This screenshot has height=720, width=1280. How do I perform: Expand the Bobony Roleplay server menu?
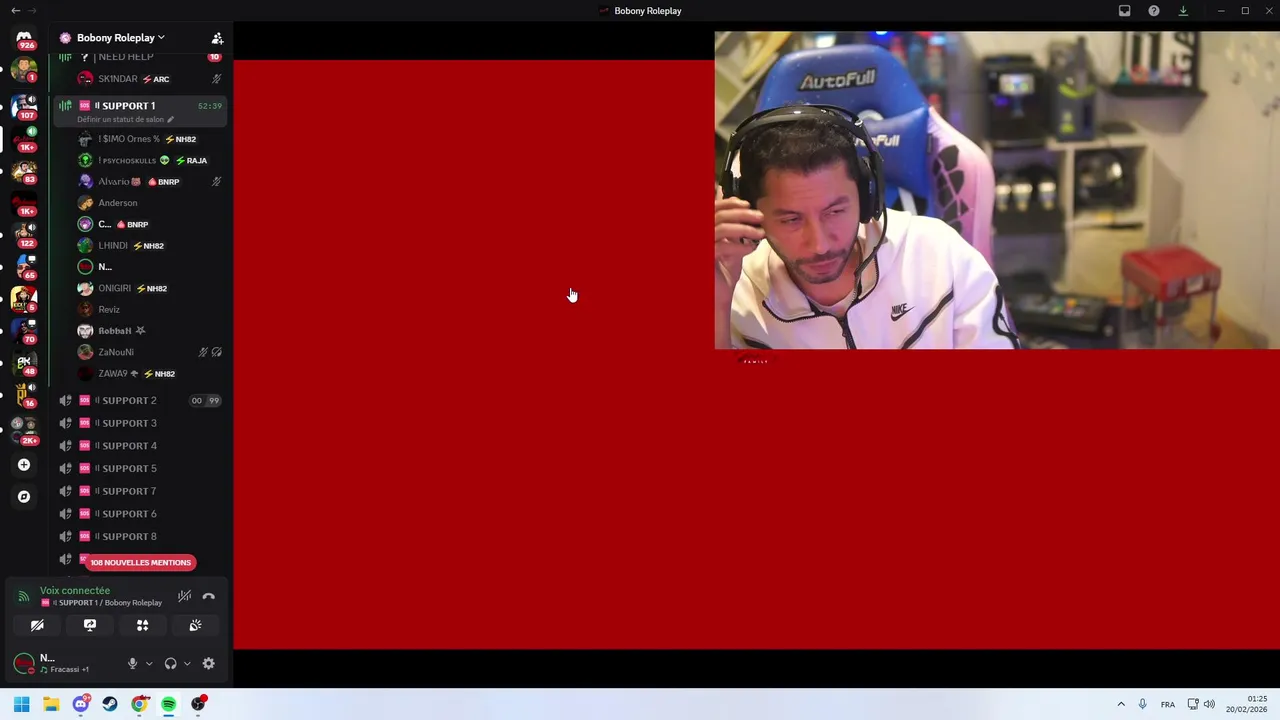click(x=120, y=38)
